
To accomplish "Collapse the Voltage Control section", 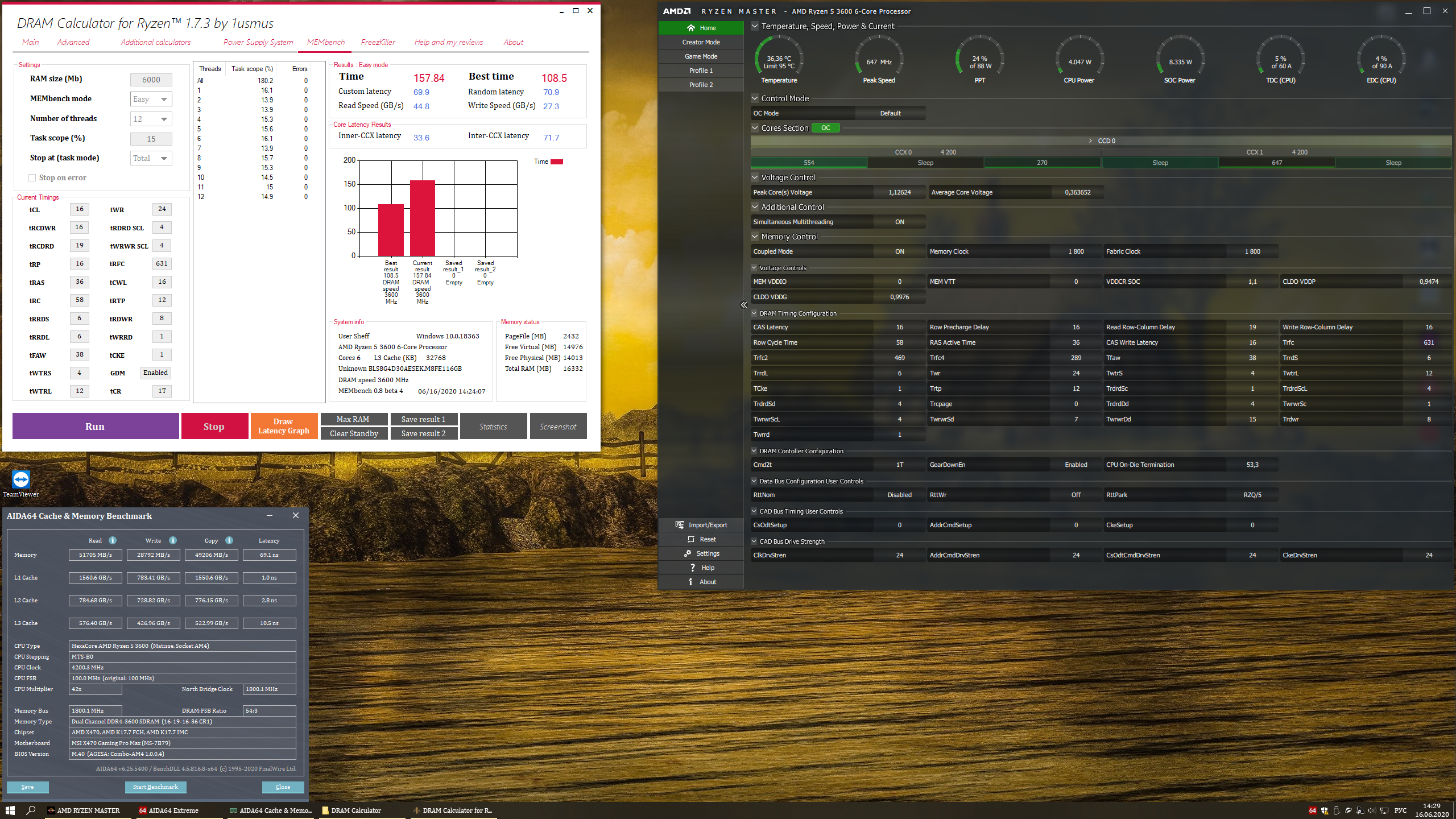I will 755,177.
